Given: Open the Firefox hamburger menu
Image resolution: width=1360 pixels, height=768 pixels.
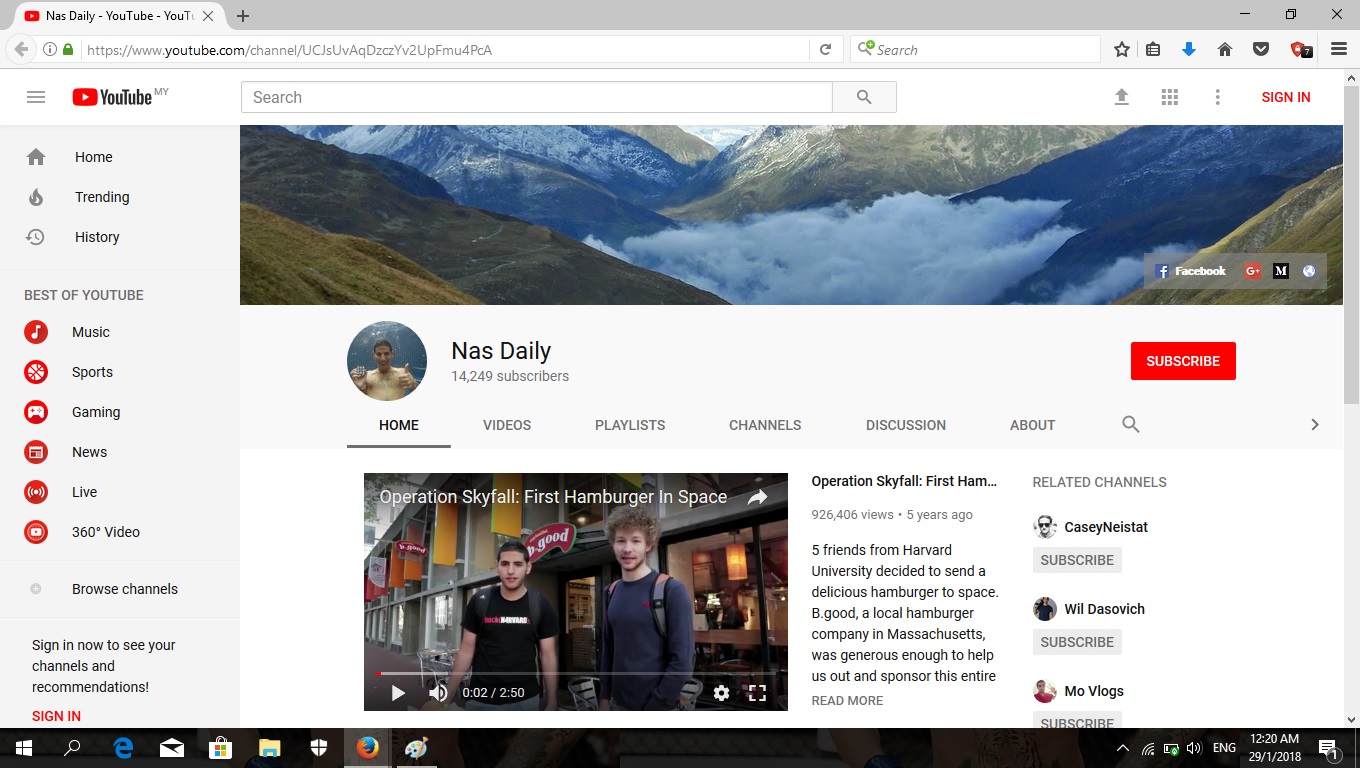Looking at the screenshot, I should click(1339, 49).
